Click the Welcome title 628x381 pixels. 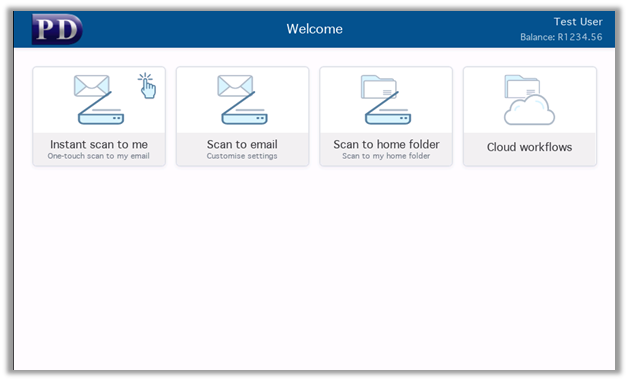click(x=314, y=29)
